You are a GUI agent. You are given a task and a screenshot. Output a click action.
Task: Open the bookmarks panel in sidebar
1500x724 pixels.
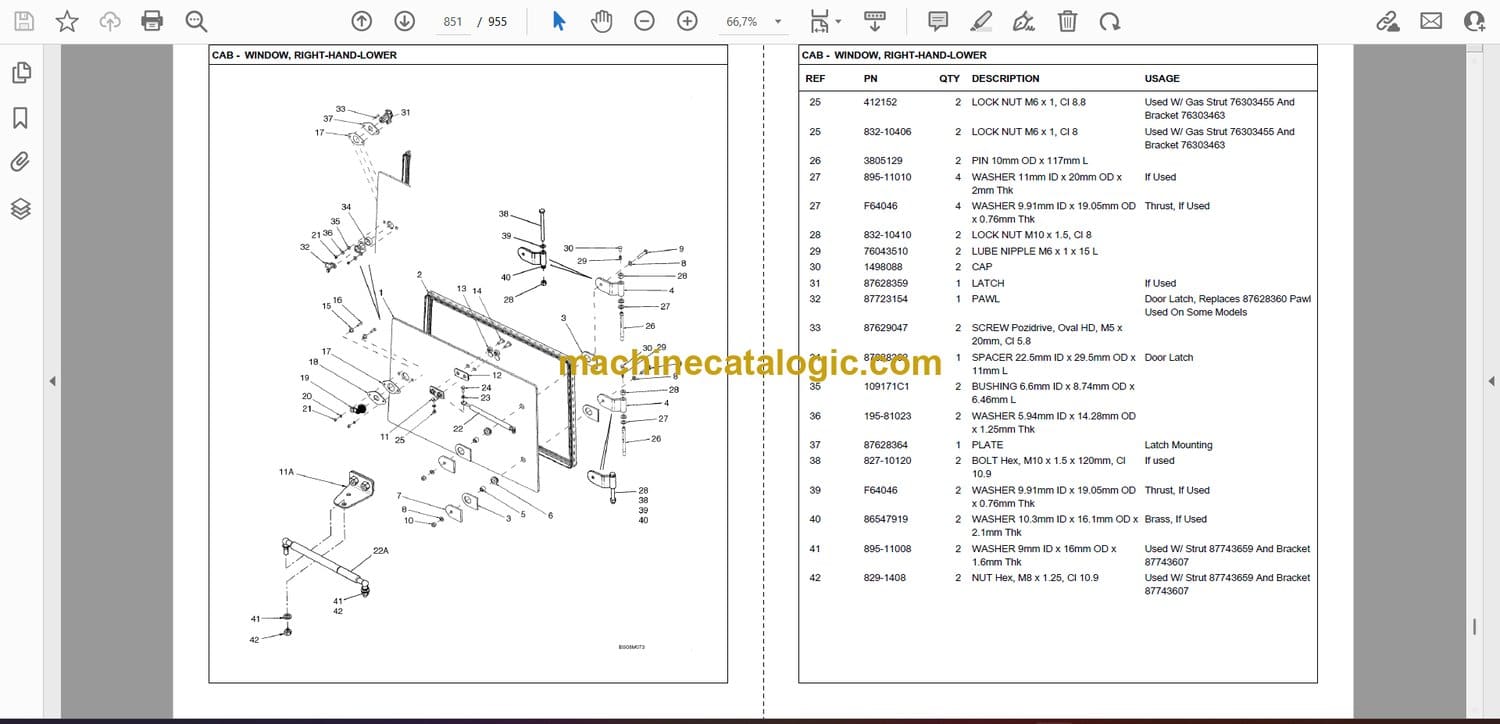(x=21, y=118)
